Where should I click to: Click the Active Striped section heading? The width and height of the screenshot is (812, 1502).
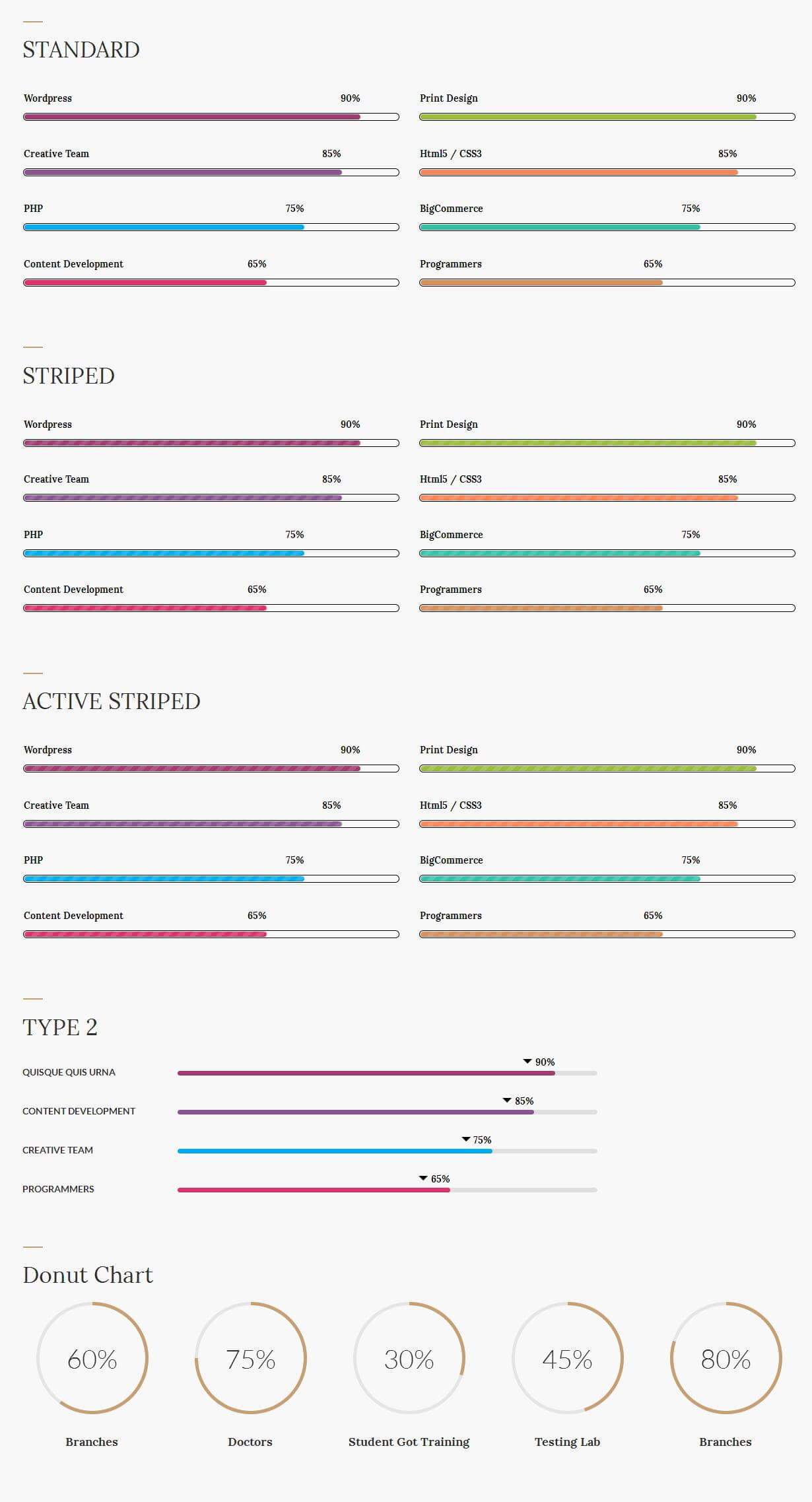(112, 701)
